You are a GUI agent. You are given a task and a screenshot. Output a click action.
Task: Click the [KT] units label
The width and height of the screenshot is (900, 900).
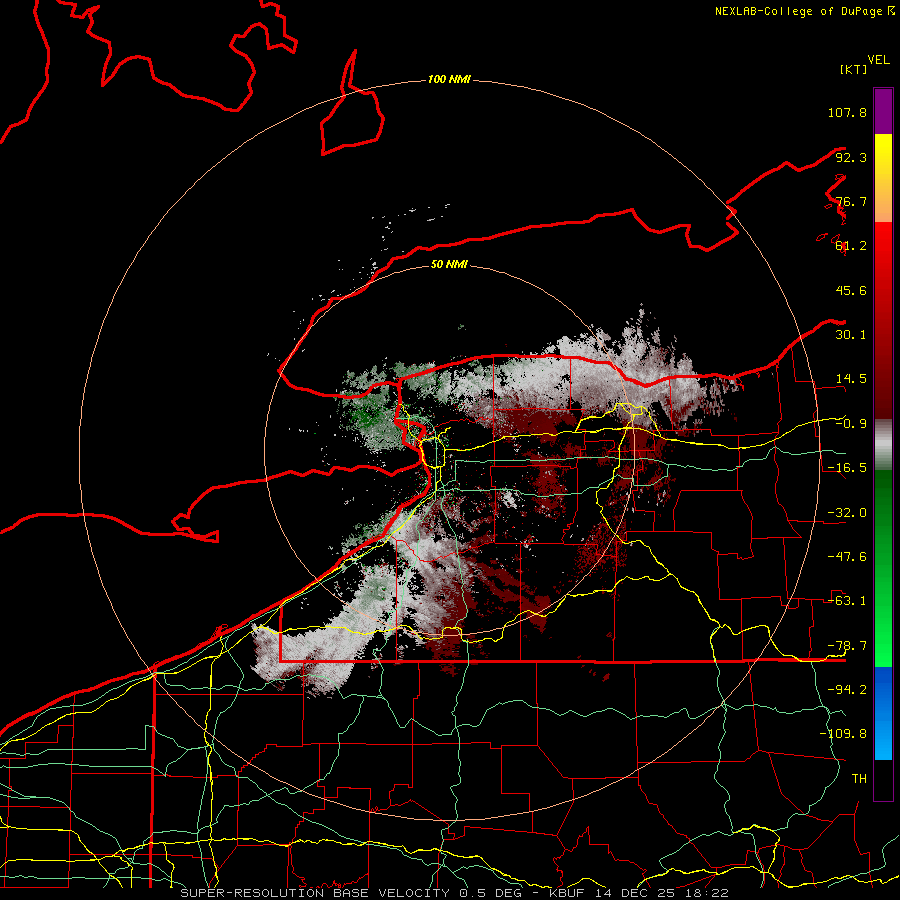854,69
